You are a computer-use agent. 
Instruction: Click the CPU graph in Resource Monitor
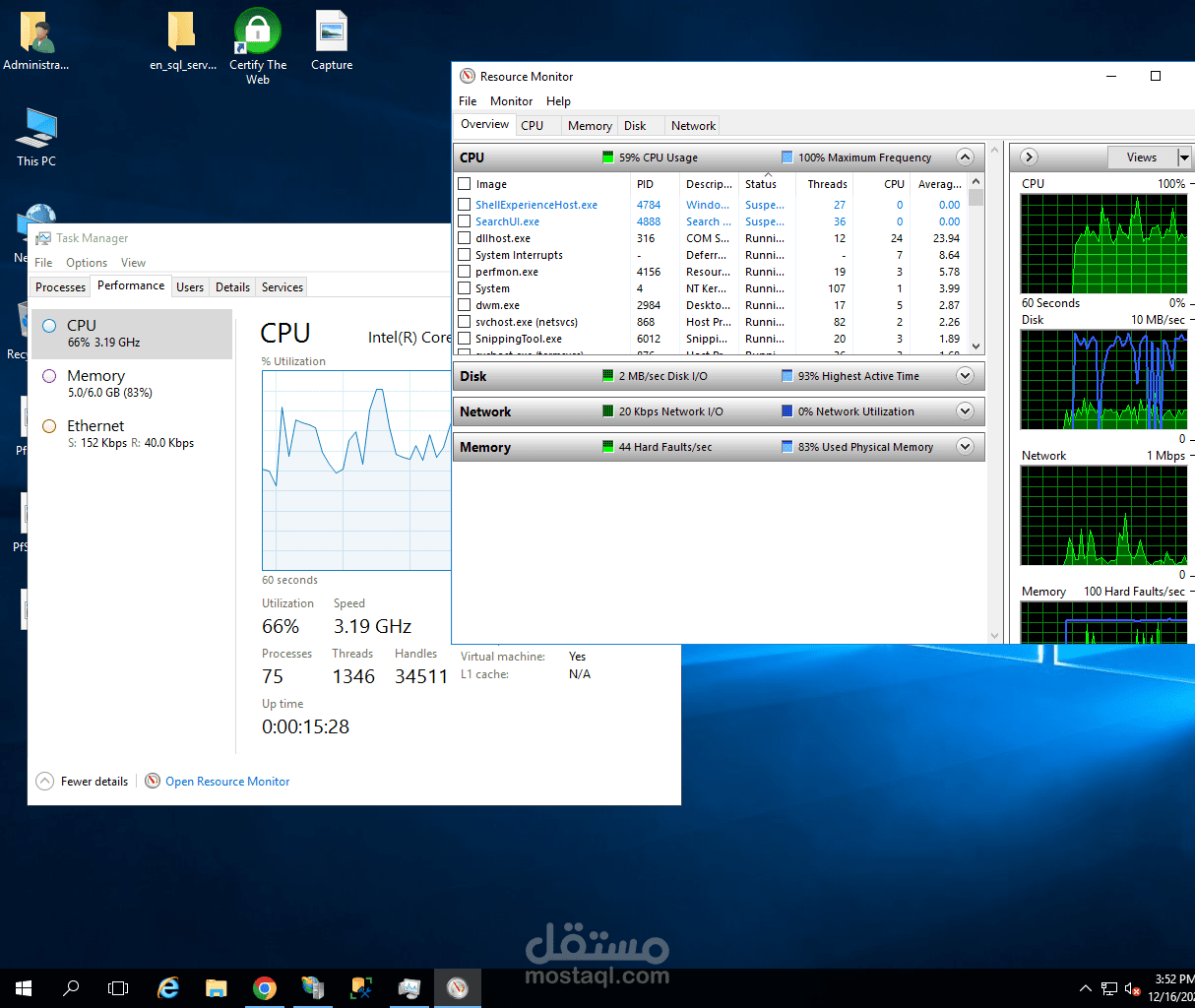coord(1102,243)
